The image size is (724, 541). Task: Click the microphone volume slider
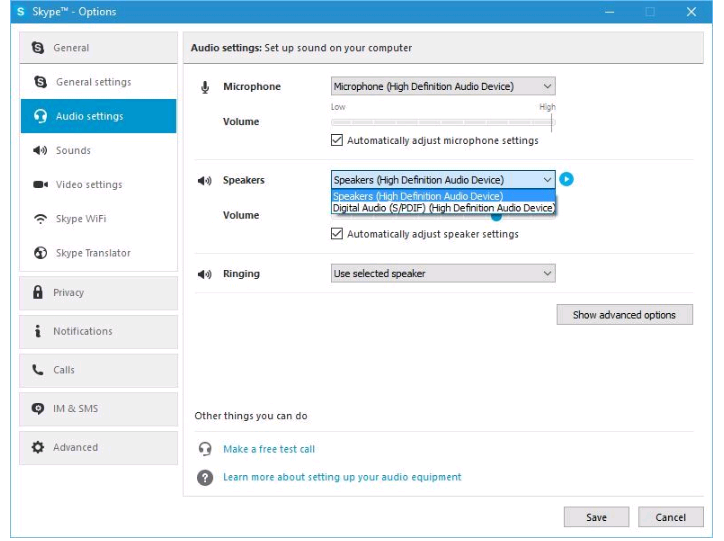click(443, 122)
